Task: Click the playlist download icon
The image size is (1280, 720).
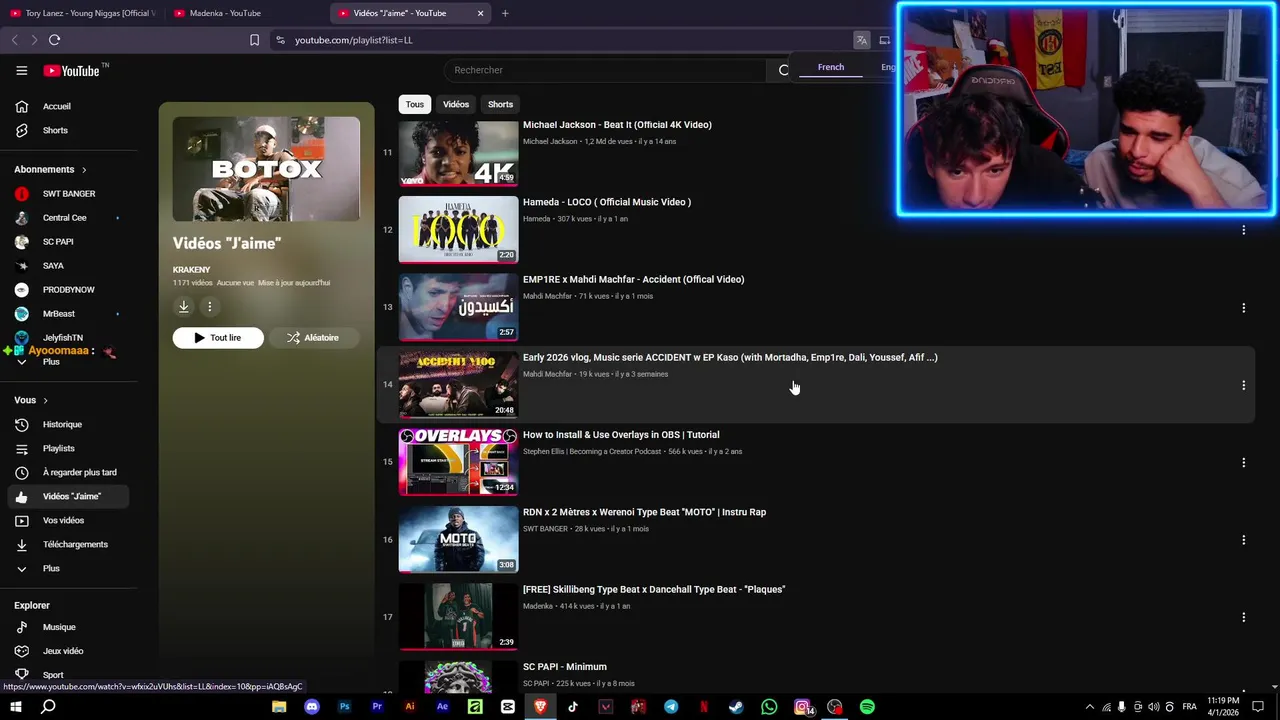Action: tap(183, 307)
